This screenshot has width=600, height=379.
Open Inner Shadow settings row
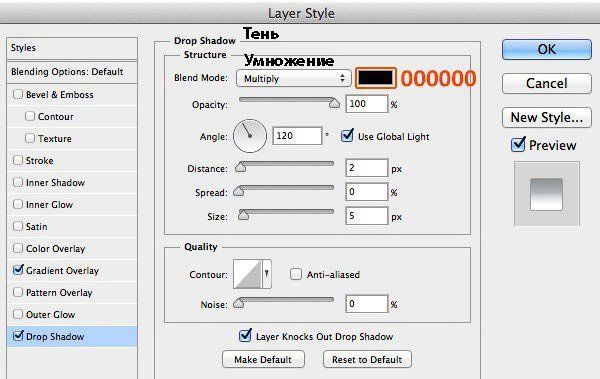point(72,183)
